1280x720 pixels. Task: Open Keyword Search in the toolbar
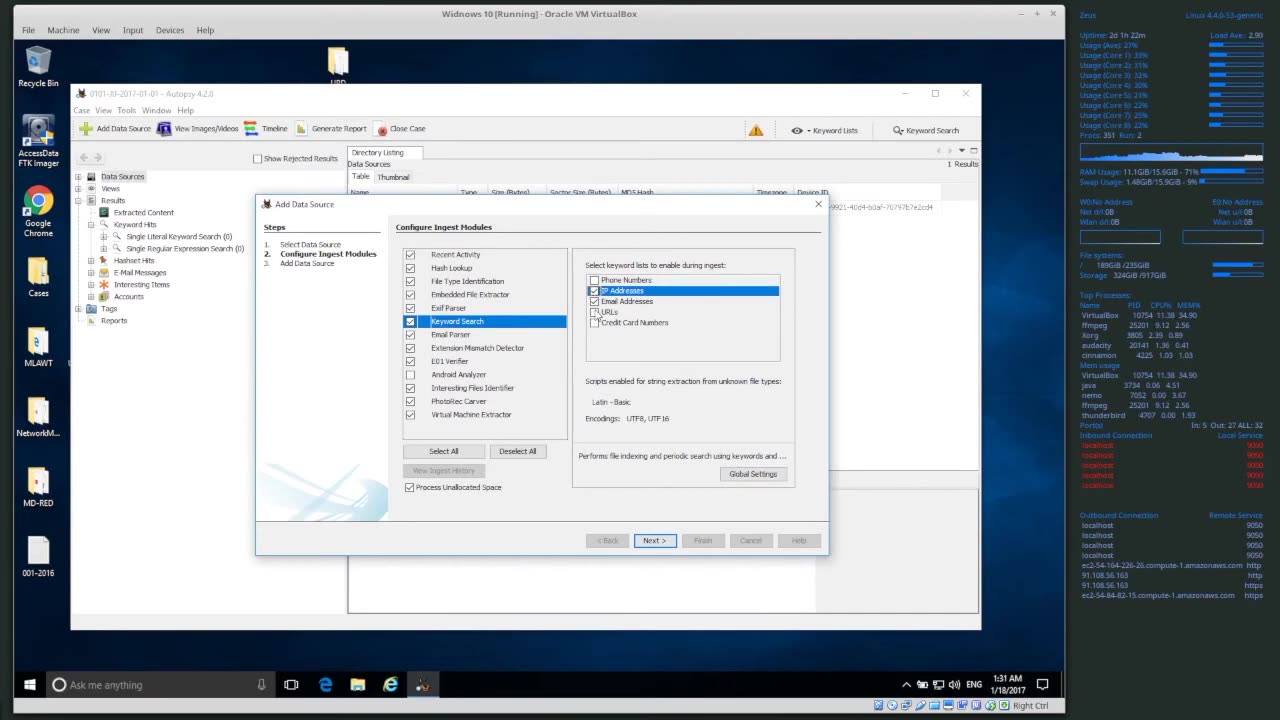click(926, 130)
